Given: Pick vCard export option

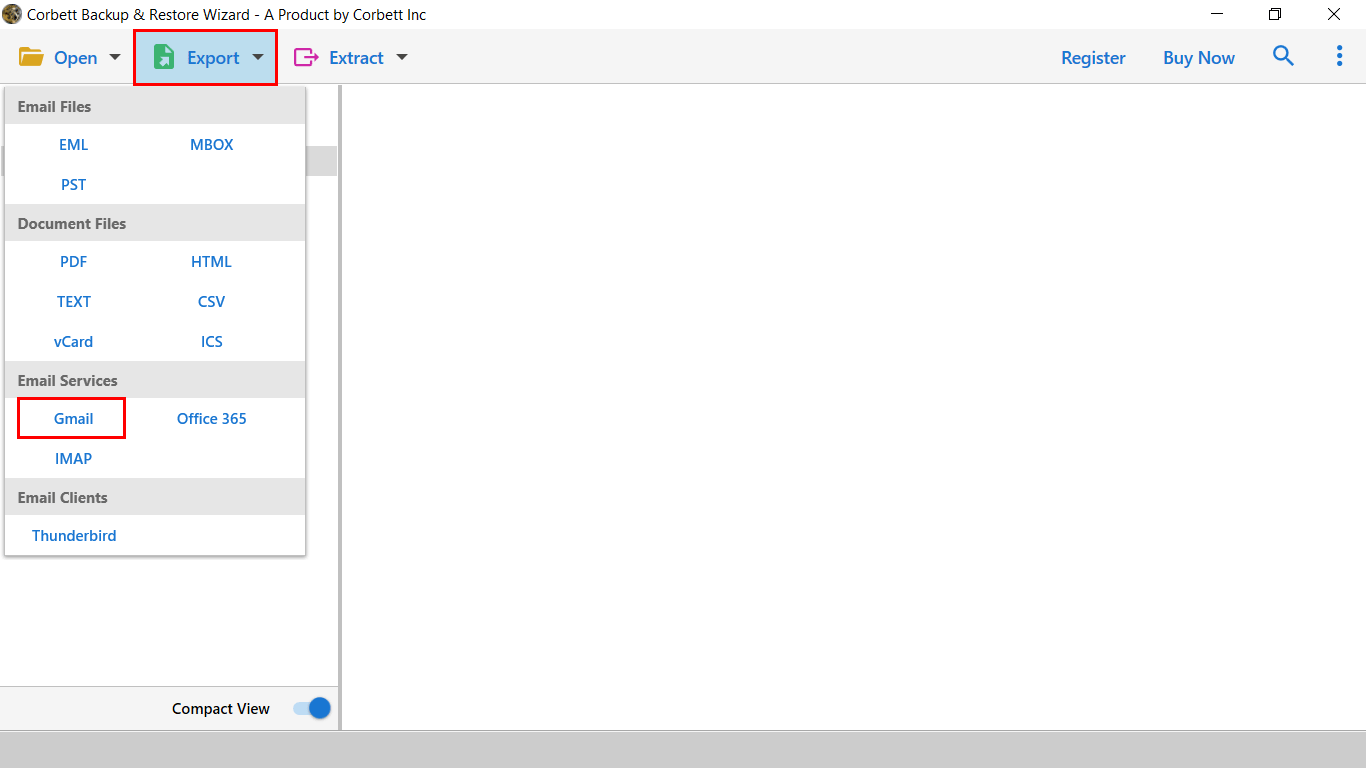Looking at the screenshot, I should (73, 341).
